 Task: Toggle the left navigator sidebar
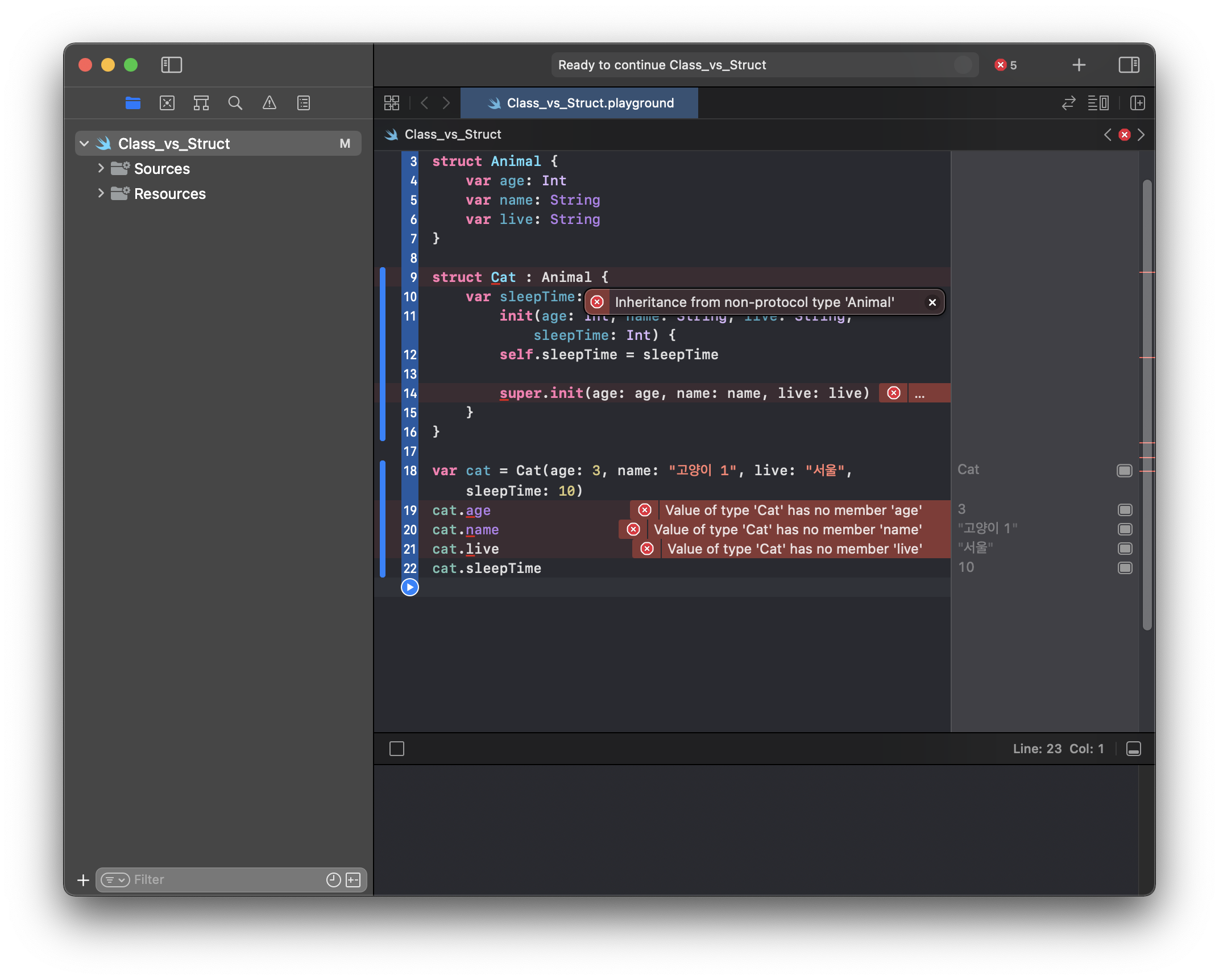(171, 65)
